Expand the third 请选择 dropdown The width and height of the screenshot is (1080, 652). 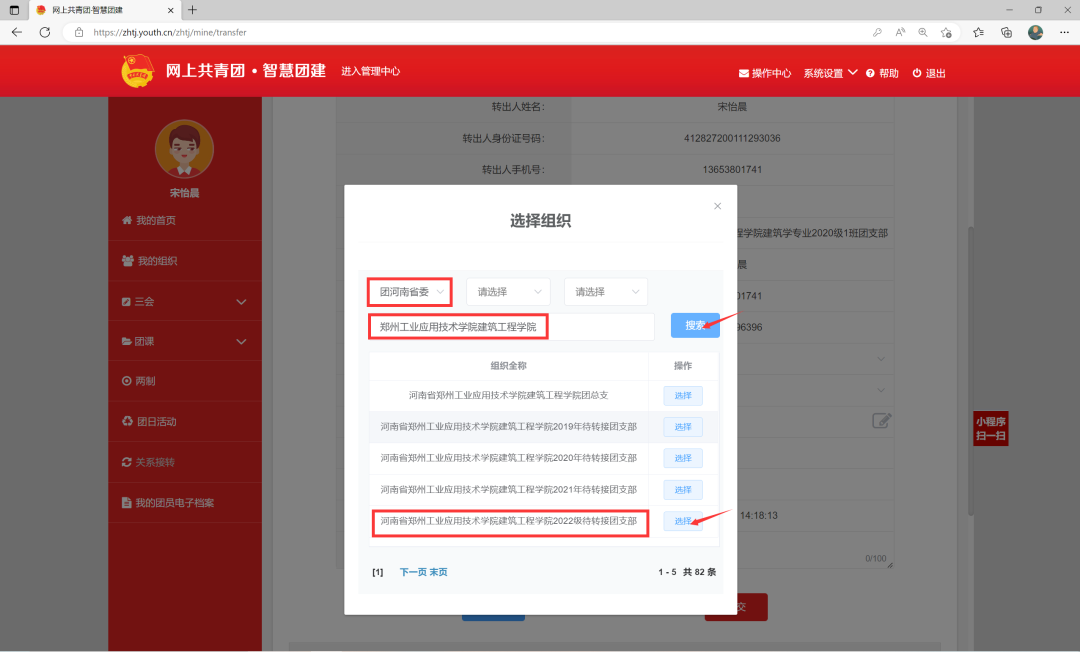(605, 292)
